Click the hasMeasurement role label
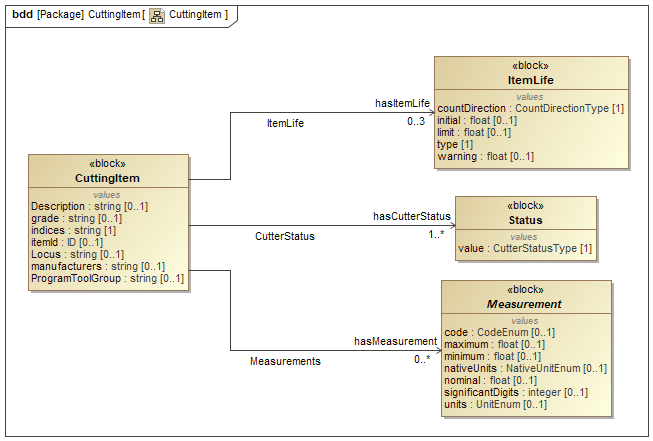653x441 pixels. pyautogui.click(x=395, y=341)
